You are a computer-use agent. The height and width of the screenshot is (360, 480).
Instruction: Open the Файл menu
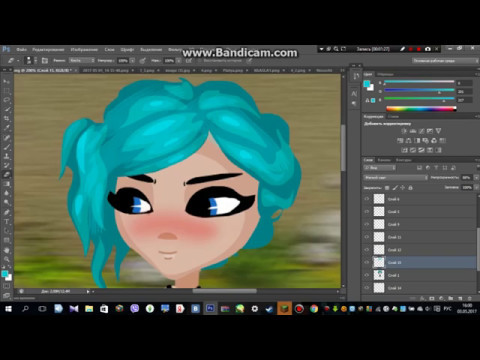(x=22, y=49)
